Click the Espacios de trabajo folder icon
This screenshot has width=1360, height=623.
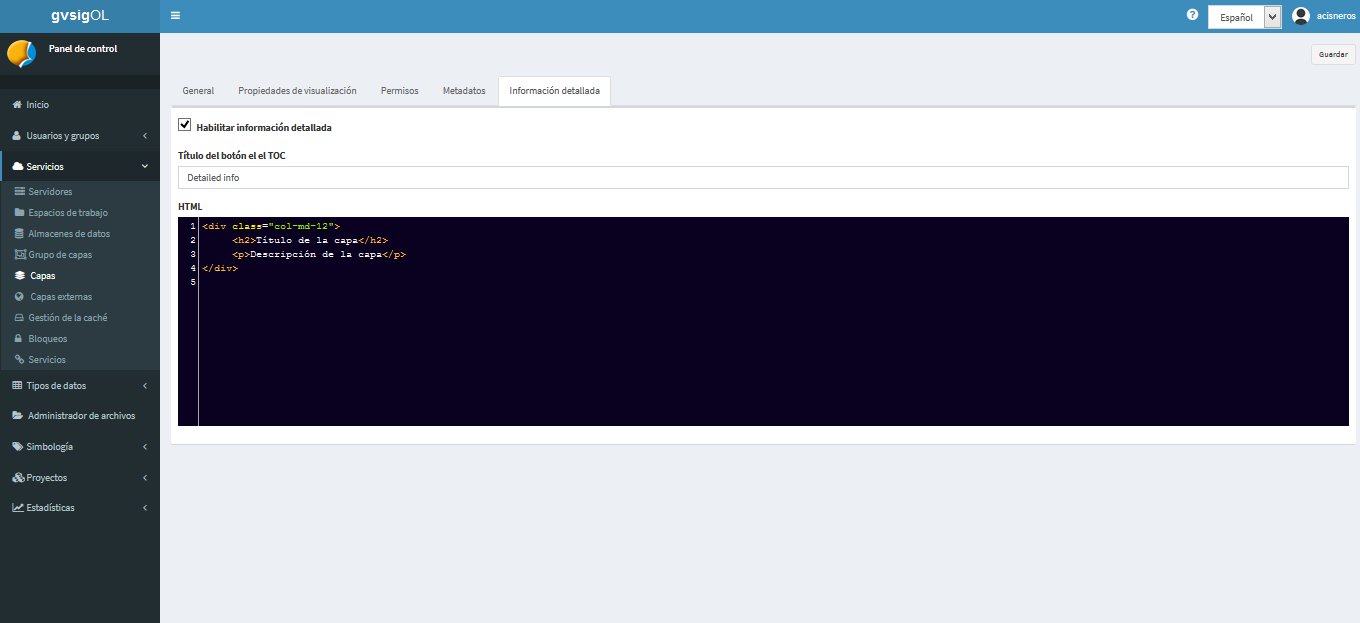pos(20,213)
